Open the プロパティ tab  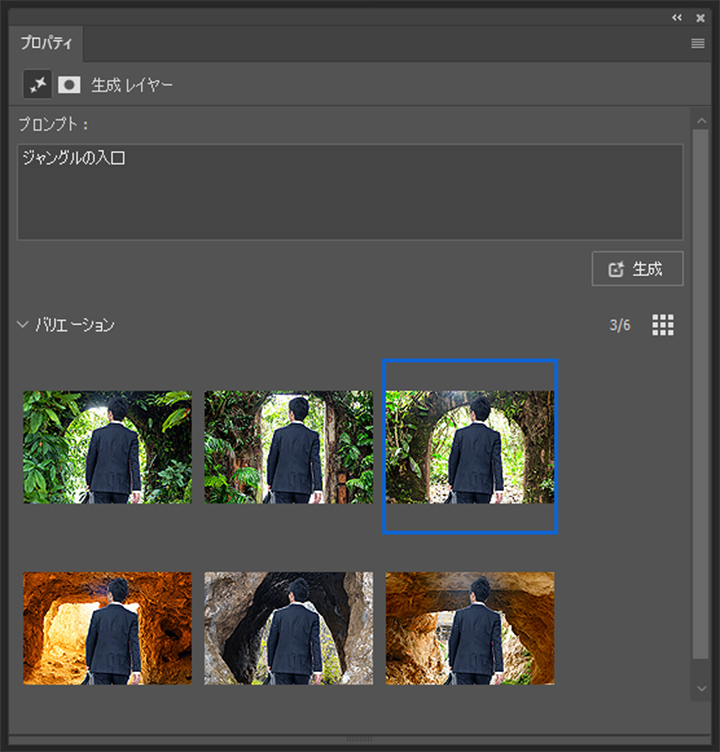point(46,44)
